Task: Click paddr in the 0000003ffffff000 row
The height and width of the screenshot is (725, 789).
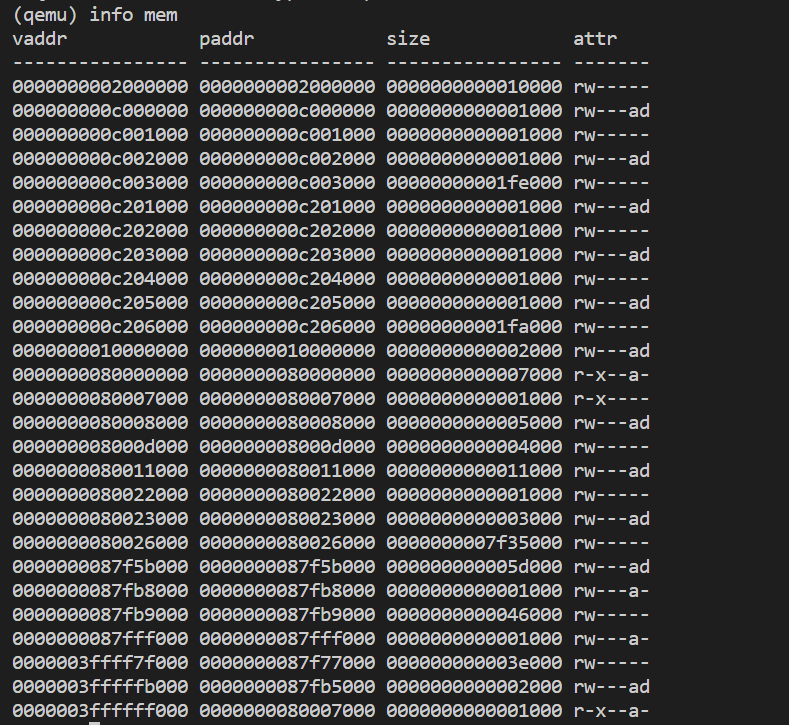Action: [287, 710]
